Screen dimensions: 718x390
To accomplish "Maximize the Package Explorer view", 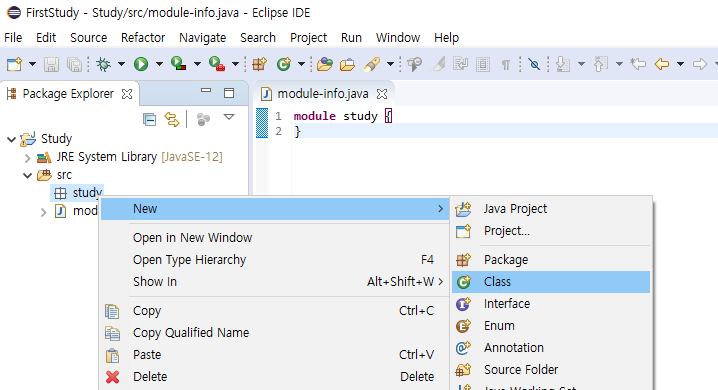I will 229,93.
